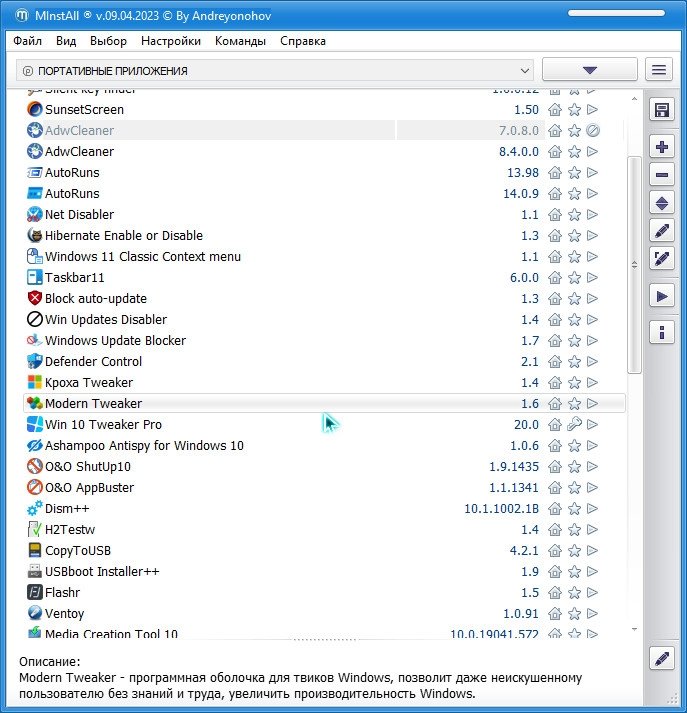This screenshot has width=687, height=713.
Task: Run Dism++ with its play arrow
Action: (592, 508)
